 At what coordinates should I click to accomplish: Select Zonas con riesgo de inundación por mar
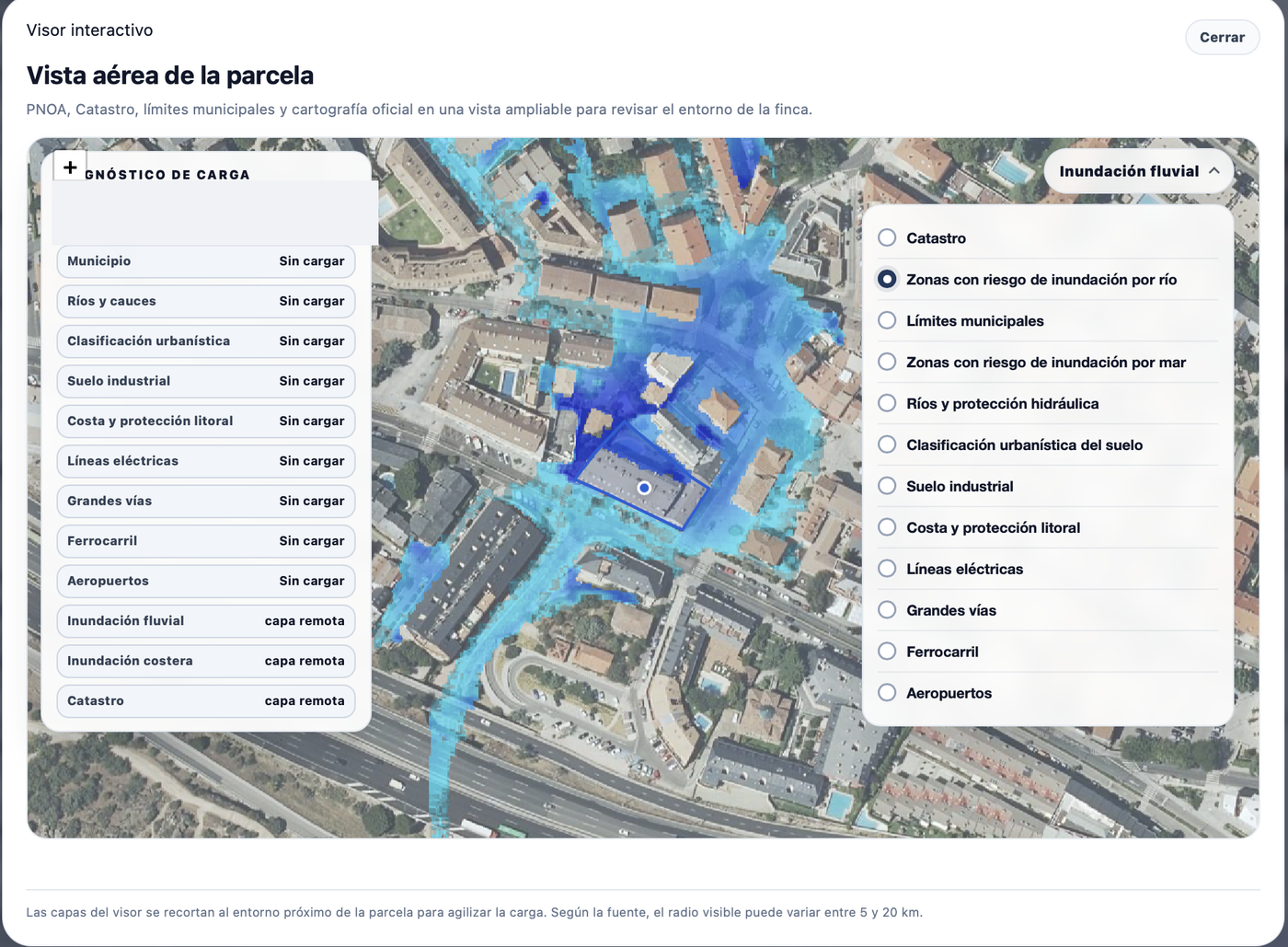(x=887, y=362)
